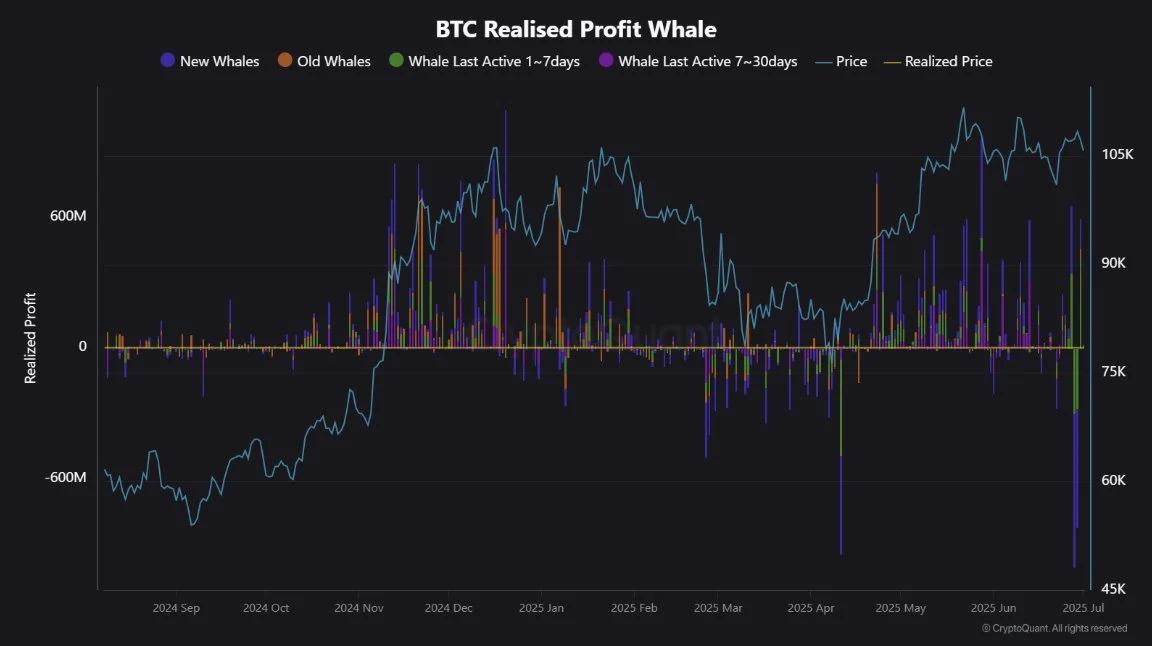The image size is (1152, 646).
Task: Hide the Old Whales series via legend text
Action: [x=334, y=62]
